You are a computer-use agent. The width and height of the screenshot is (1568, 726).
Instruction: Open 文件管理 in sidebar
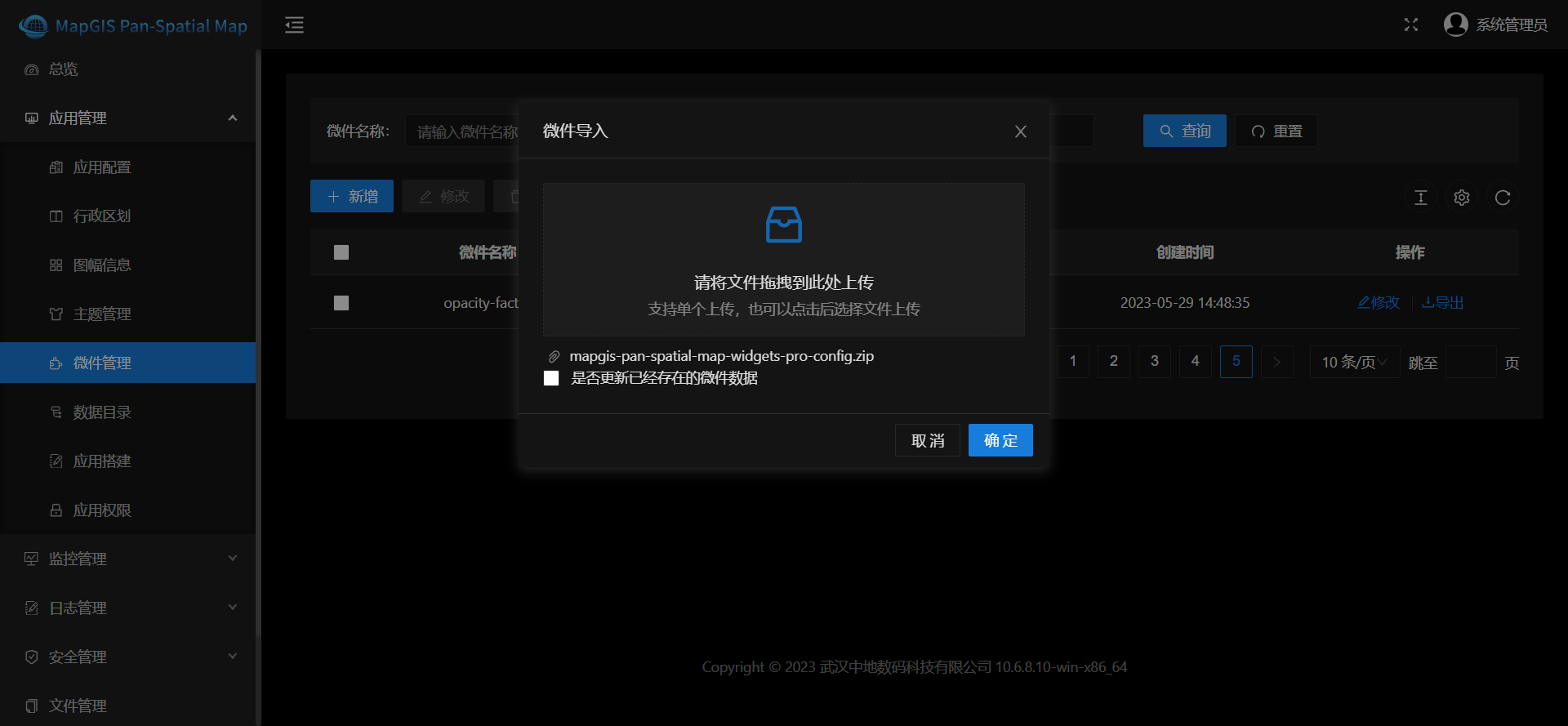[127, 706]
